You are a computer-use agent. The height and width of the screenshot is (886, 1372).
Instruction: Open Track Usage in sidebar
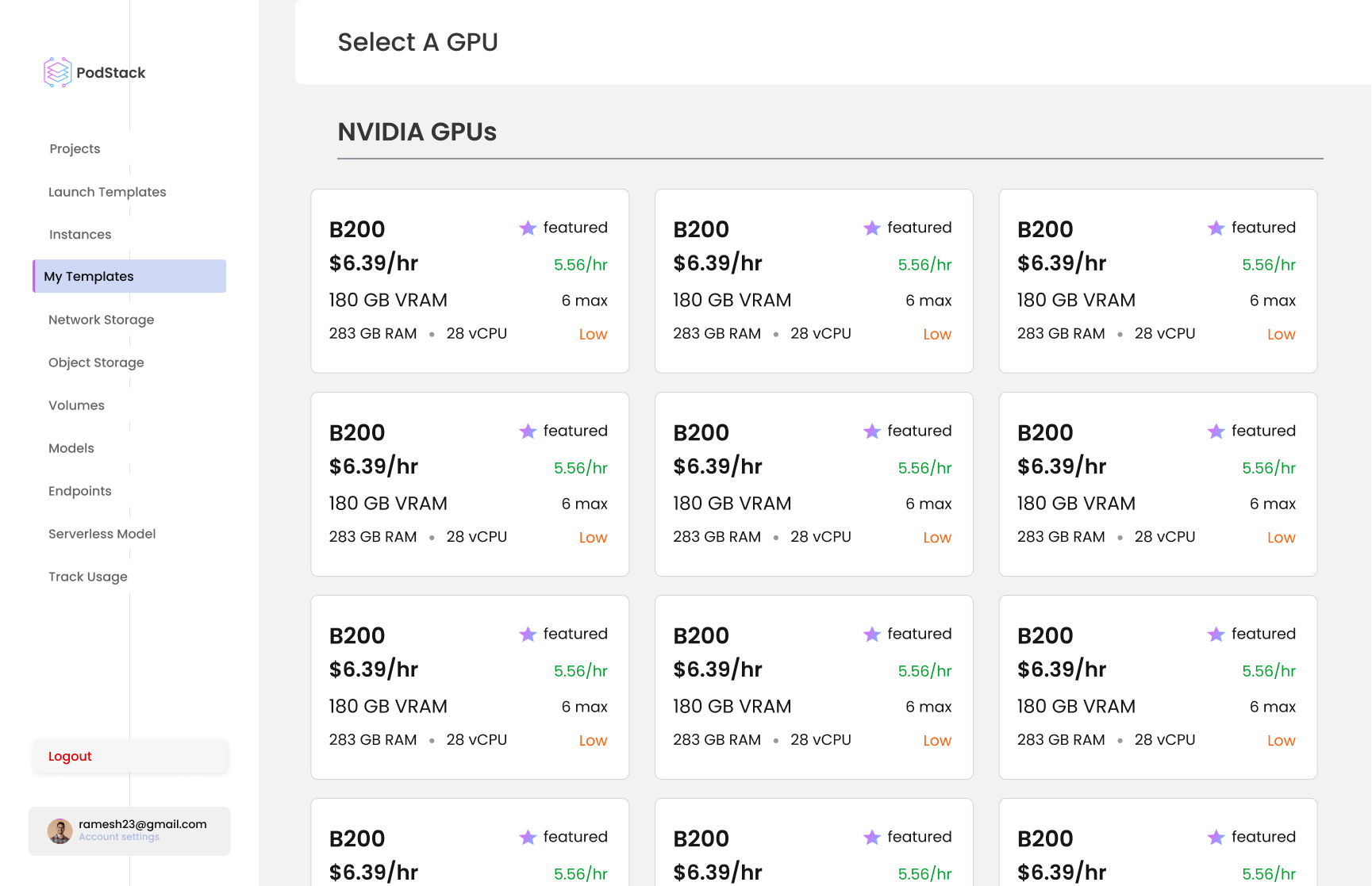pyautogui.click(x=88, y=577)
